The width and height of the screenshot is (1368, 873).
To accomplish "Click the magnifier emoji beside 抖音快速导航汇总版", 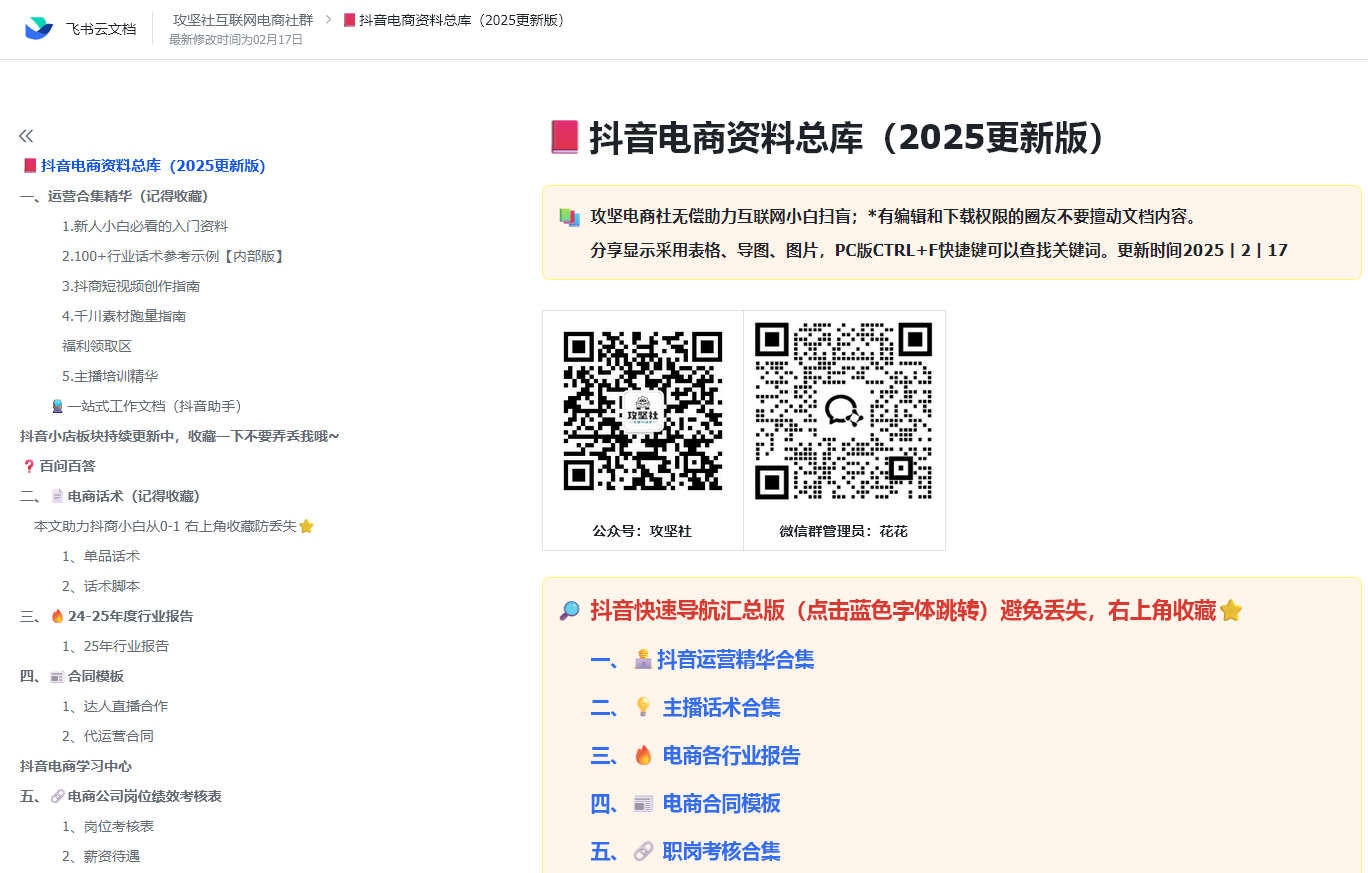I will coord(569,611).
